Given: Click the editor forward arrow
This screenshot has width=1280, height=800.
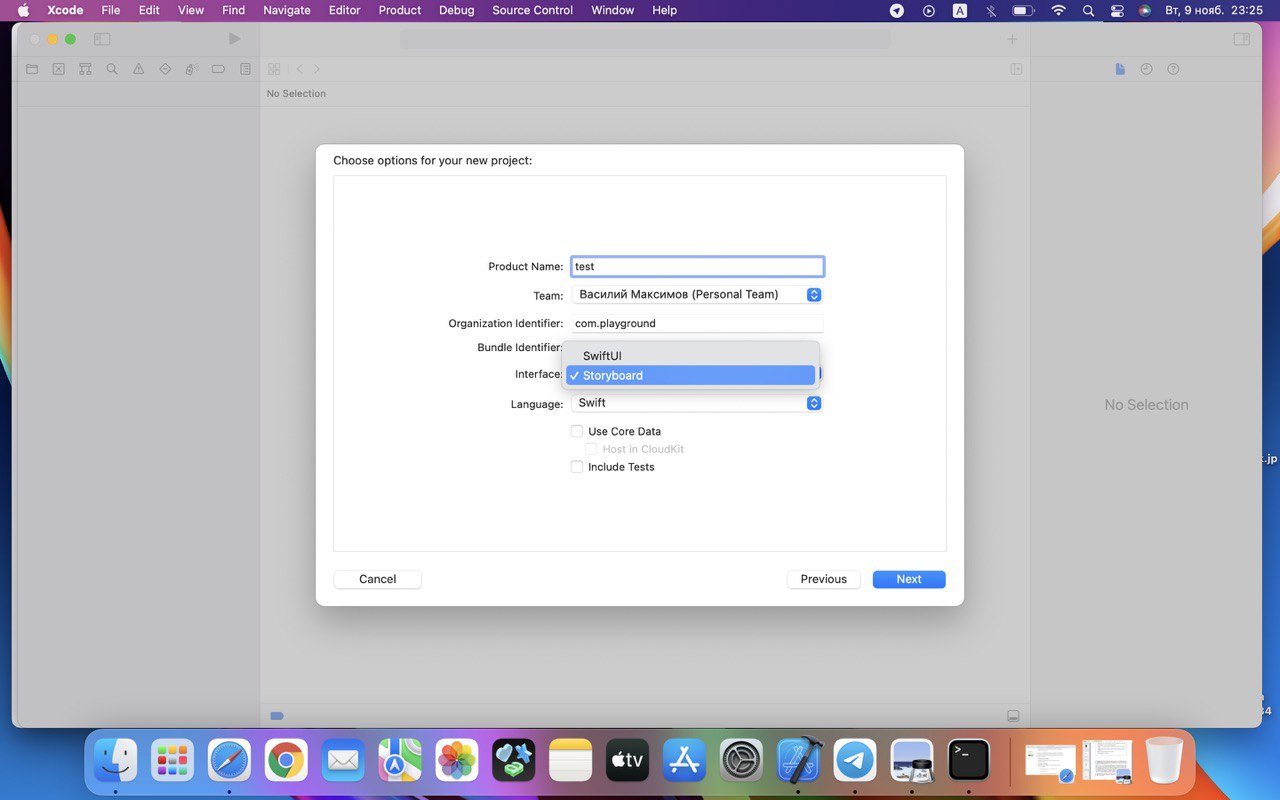Looking at the screenshot, I should pyautogui.click(x=317, y=69).
